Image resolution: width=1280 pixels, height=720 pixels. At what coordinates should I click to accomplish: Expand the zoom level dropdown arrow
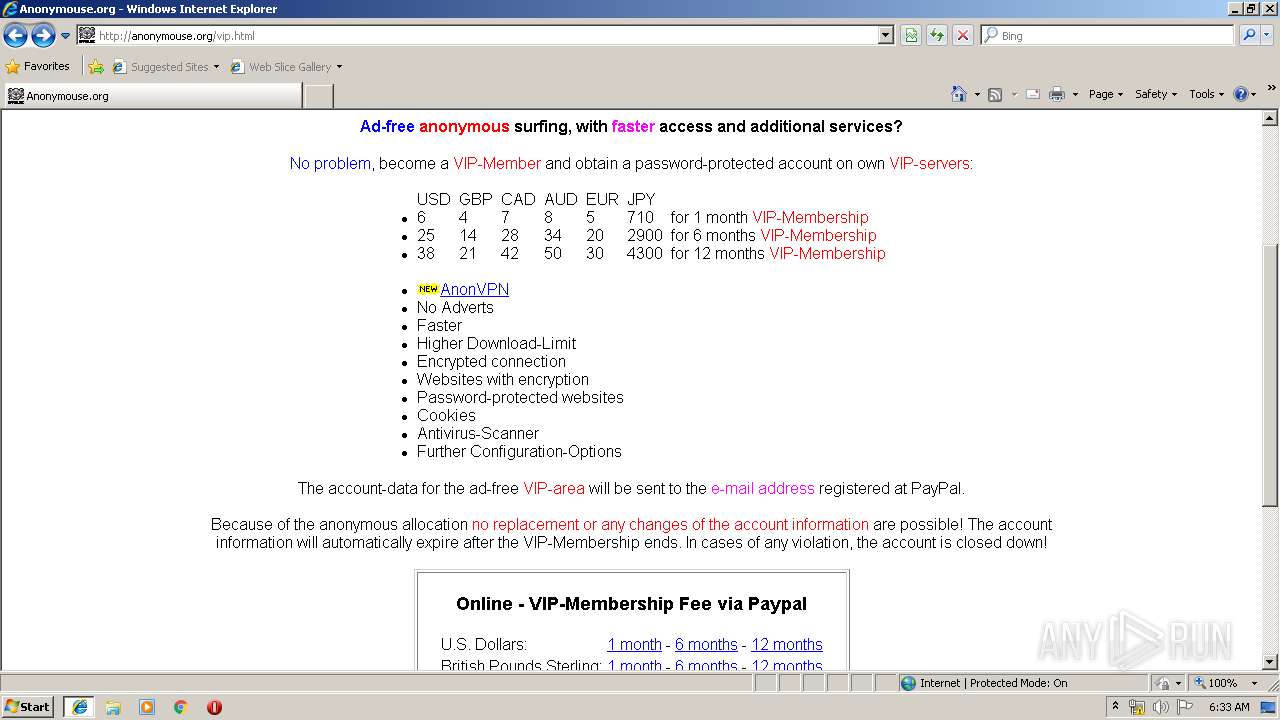coord(1254,683)
